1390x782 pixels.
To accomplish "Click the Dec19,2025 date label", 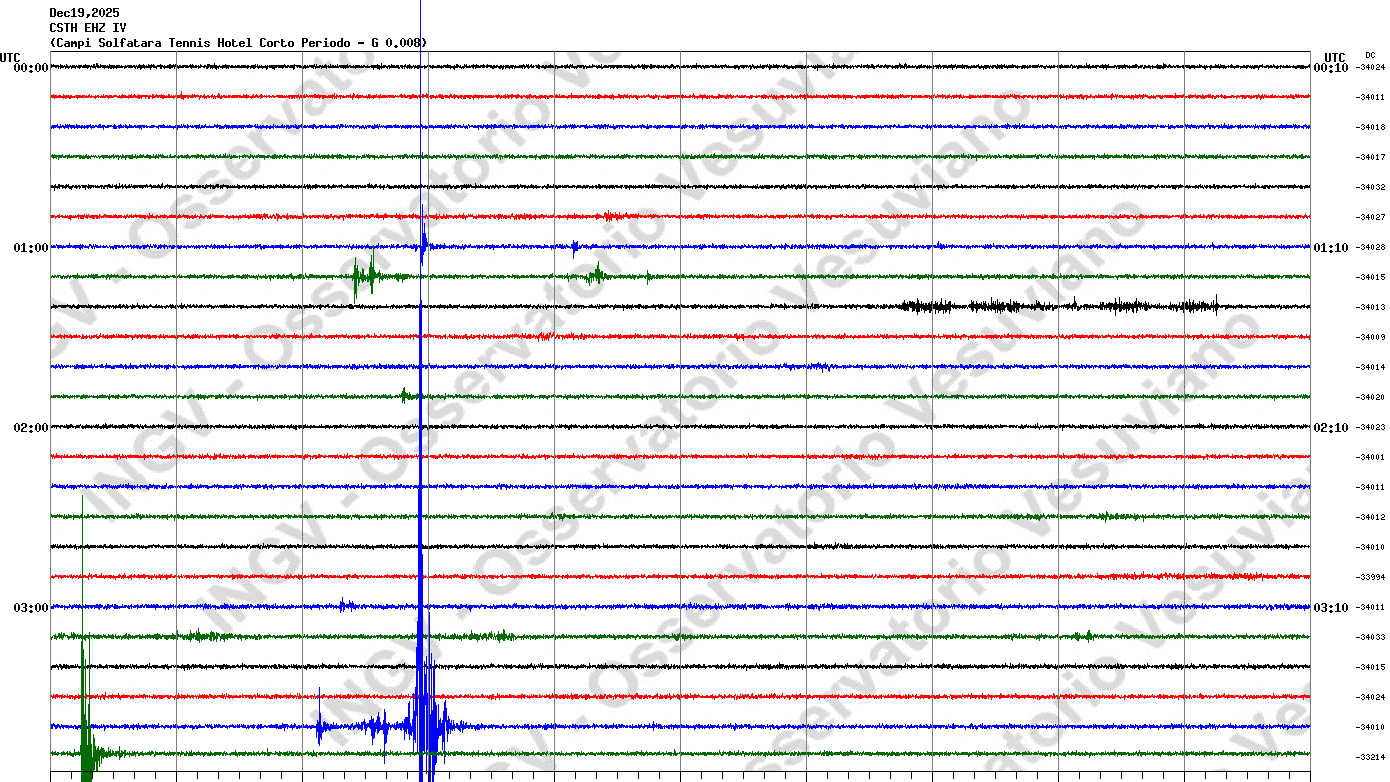I will [84, 13].
